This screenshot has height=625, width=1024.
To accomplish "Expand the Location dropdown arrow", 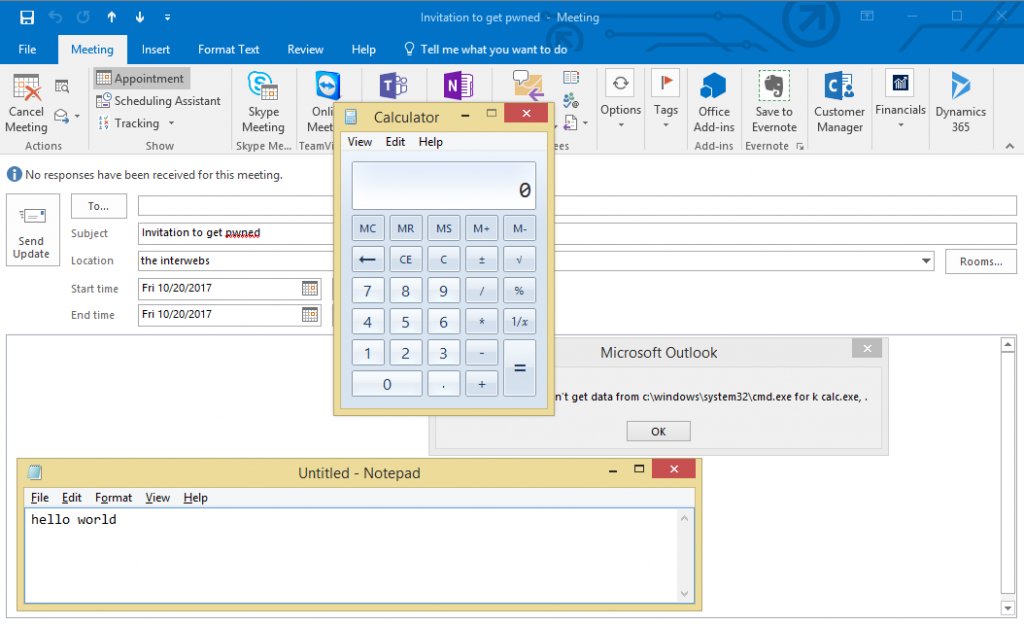I will click(926, 261).
